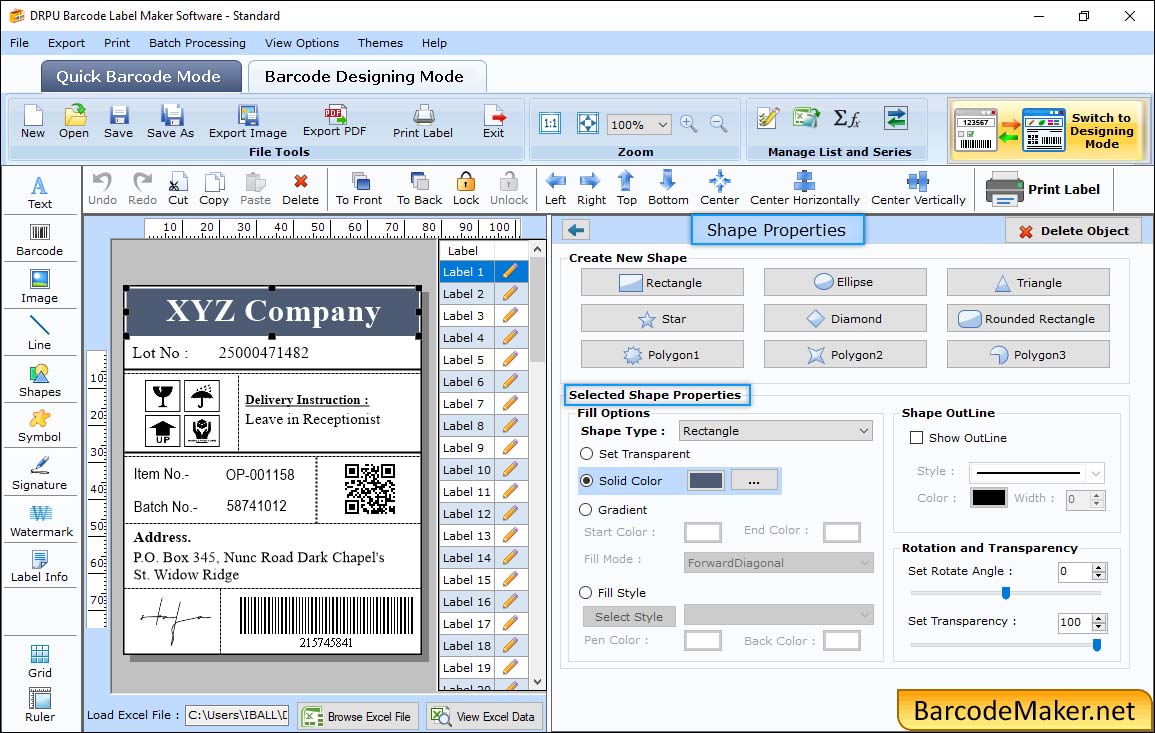Pick the Line drawing tool
This screenshot has width=1155, height=733.
(x=40, y=333)
